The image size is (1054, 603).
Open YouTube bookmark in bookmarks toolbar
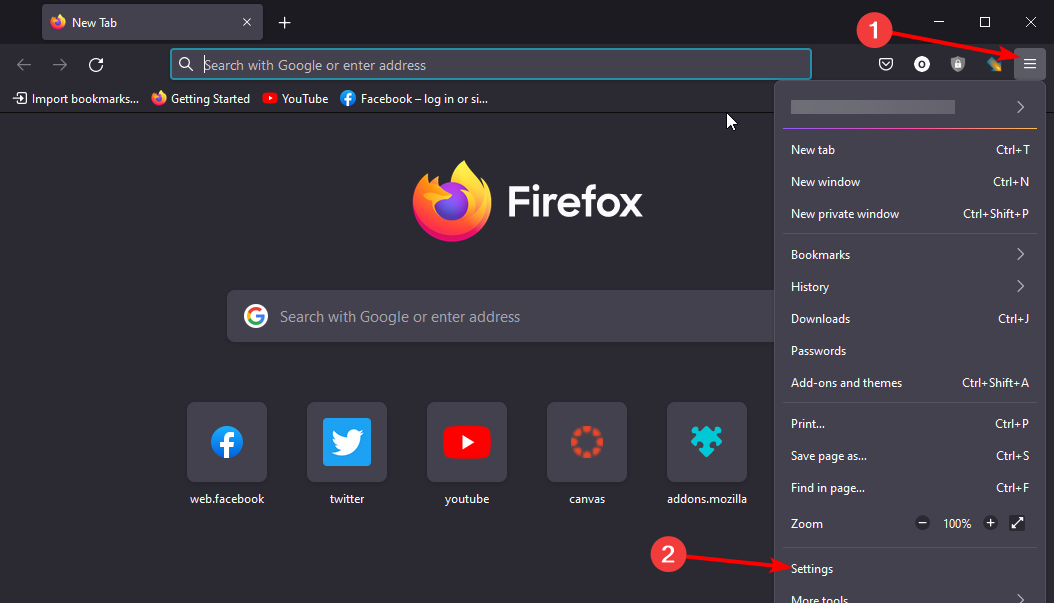(x=295, y=99)
